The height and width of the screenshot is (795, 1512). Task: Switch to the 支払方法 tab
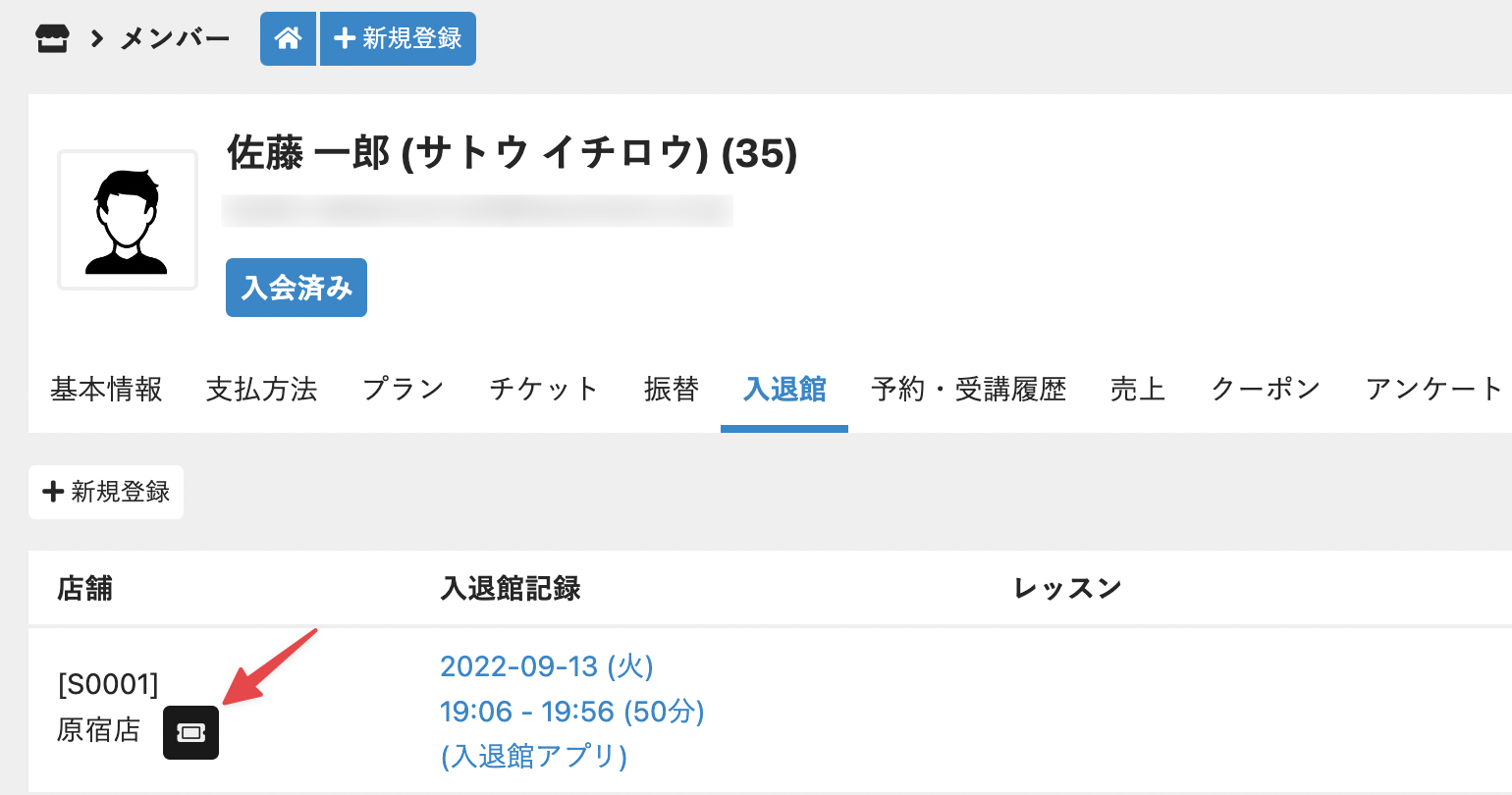point(262,390)
